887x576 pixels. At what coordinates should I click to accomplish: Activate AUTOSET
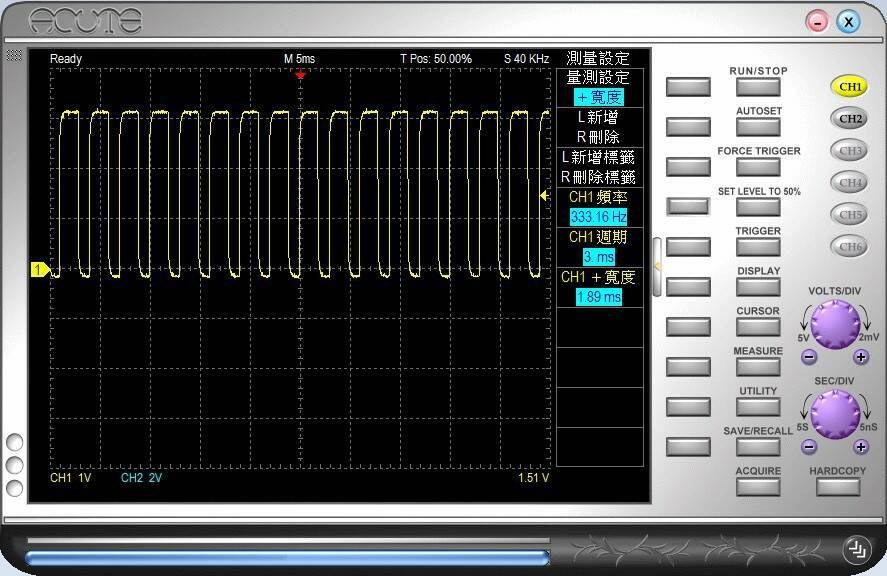pyautogui.click(x=758, y=127)
